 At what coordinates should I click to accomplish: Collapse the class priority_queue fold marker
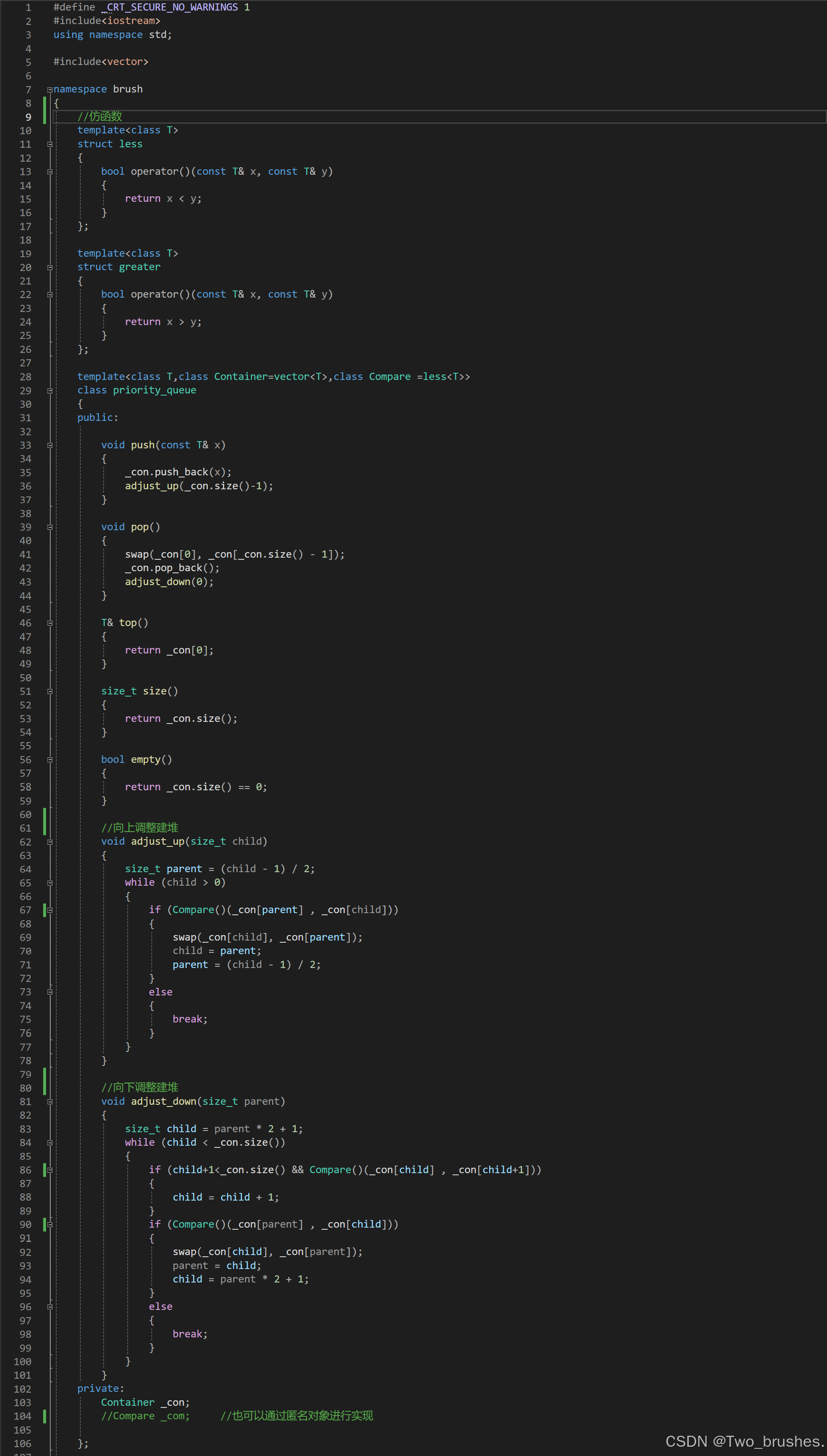coord(50,390)
